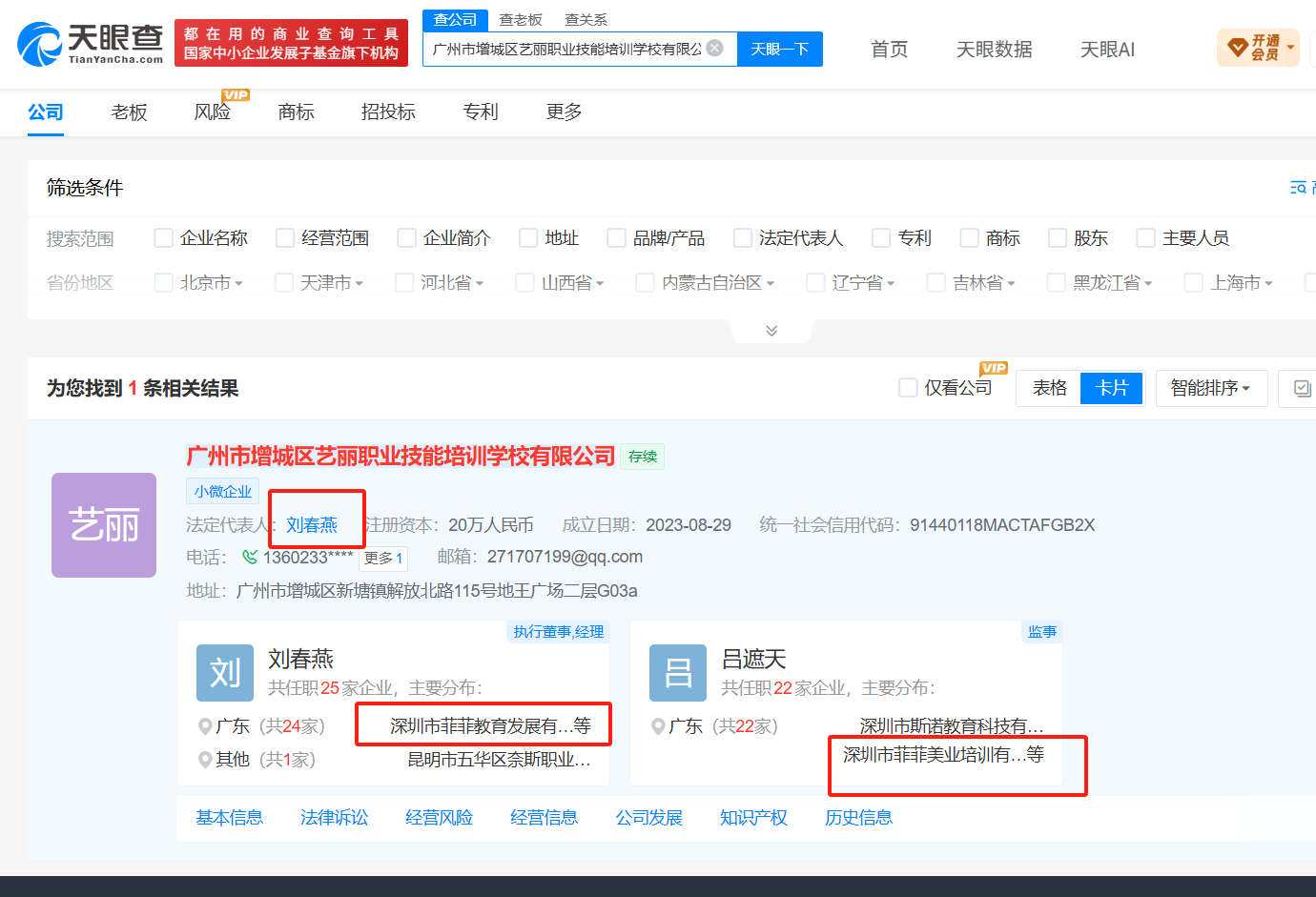Open the 法律诉讼 section link
1316x897 pixels.
point(334,818)
